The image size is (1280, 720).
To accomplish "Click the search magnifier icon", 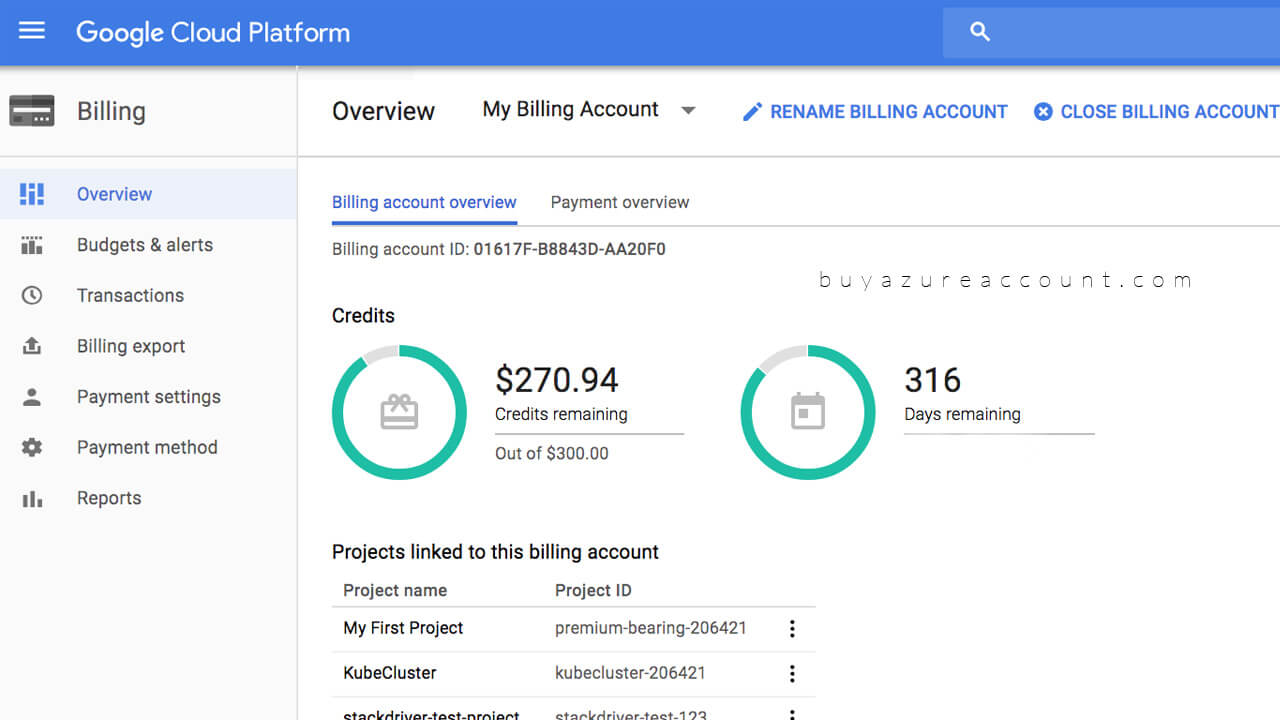I will pyautogui.click(x=980, y=32).
